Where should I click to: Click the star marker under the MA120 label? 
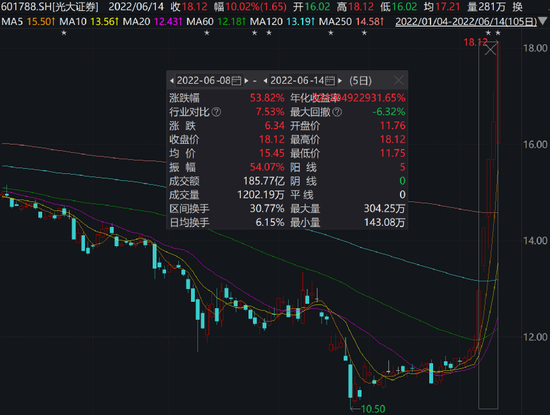[254, 33]
